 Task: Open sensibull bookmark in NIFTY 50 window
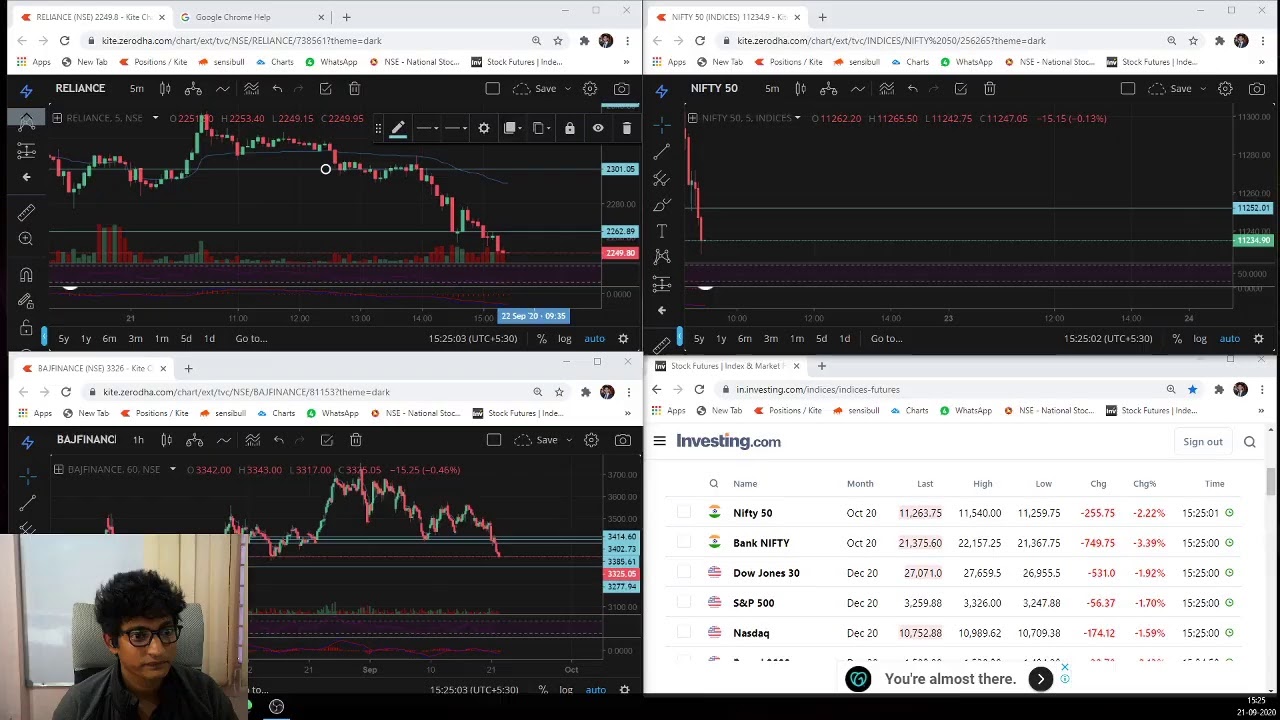click(x=856, y=62)
